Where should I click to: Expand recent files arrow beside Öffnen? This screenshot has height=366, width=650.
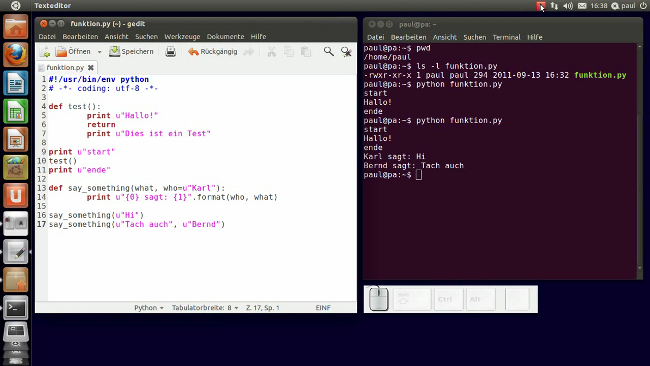pyautogui.click(x=99, y=52)
